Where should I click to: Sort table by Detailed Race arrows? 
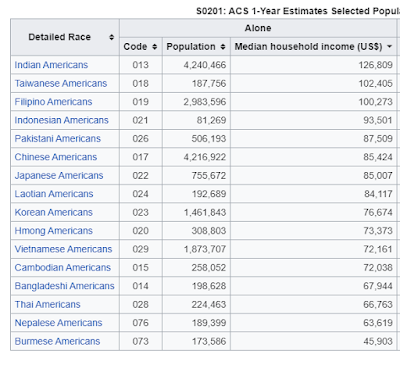pyautogui.click(x=112, y=37)
